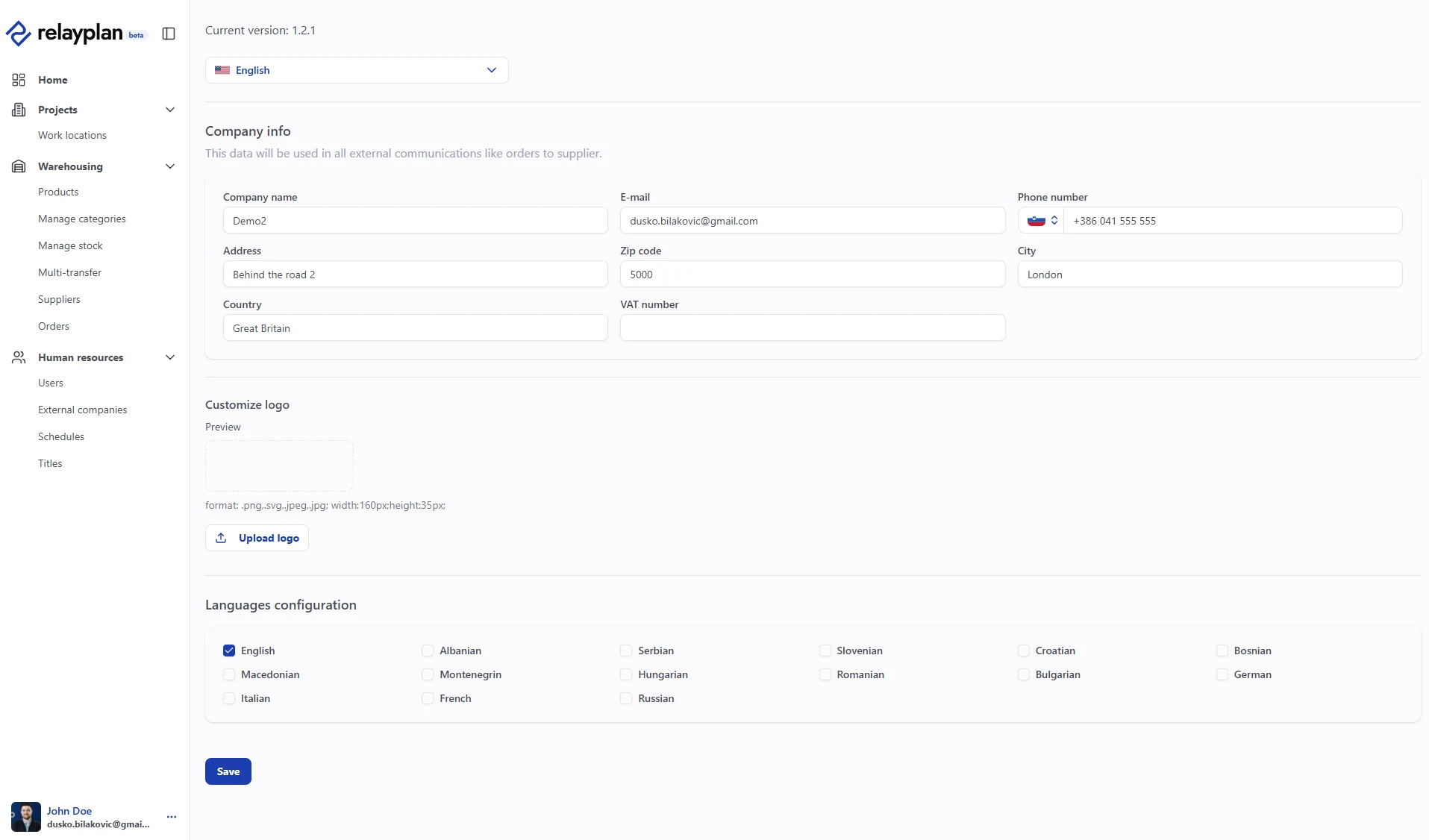Open the English language dropdown
Image resolution: width=1429 pixels, height=840 pixels.
[357, 70]
